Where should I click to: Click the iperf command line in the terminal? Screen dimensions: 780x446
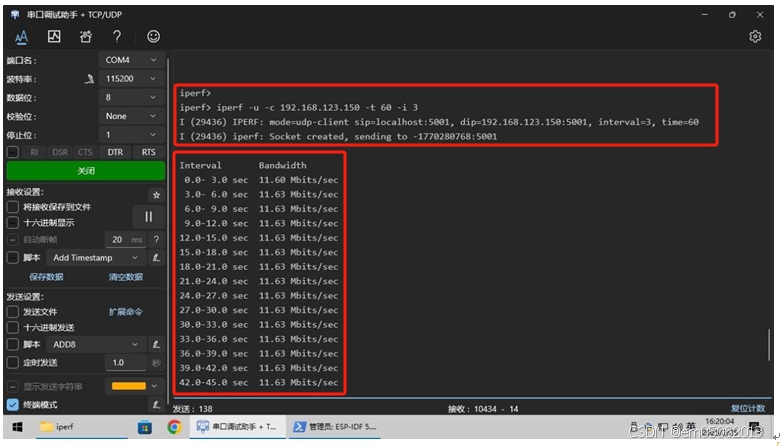[x=298, y=107]
